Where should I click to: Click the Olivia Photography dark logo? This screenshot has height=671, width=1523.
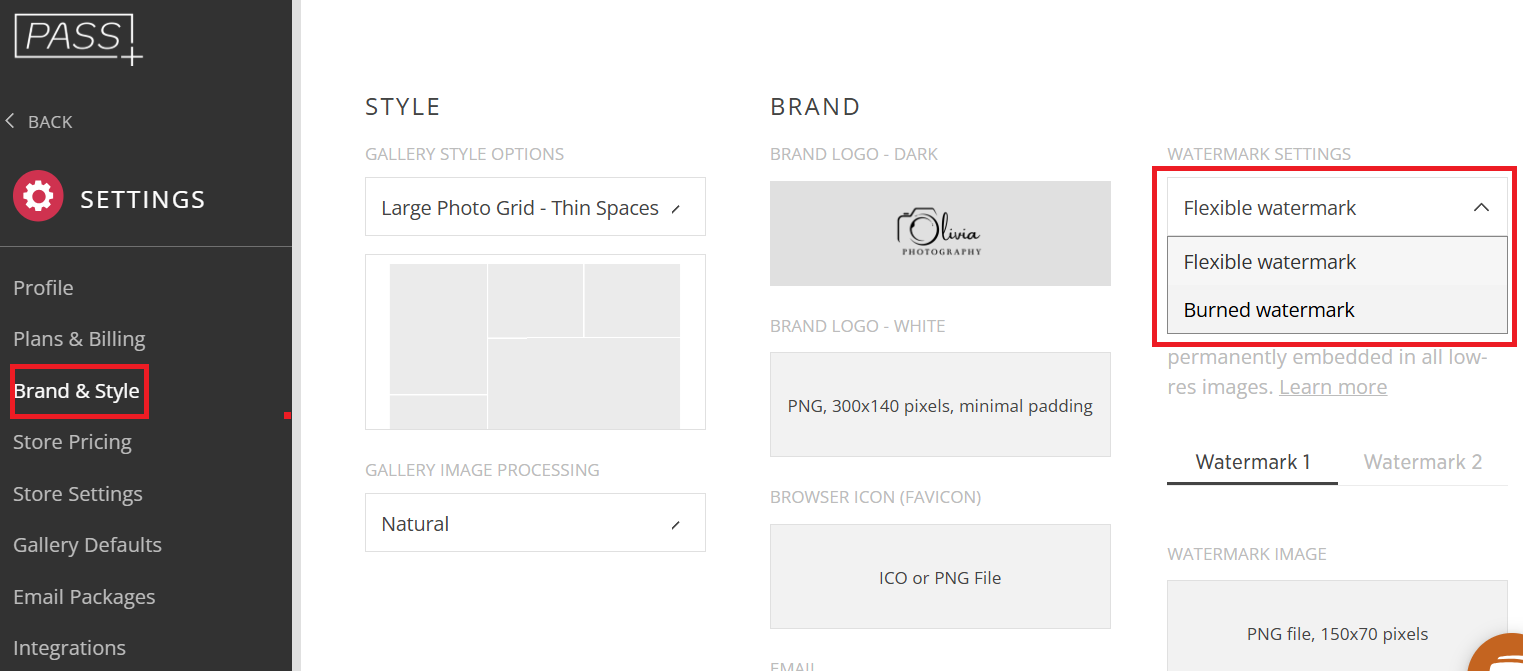click(940, 233)
